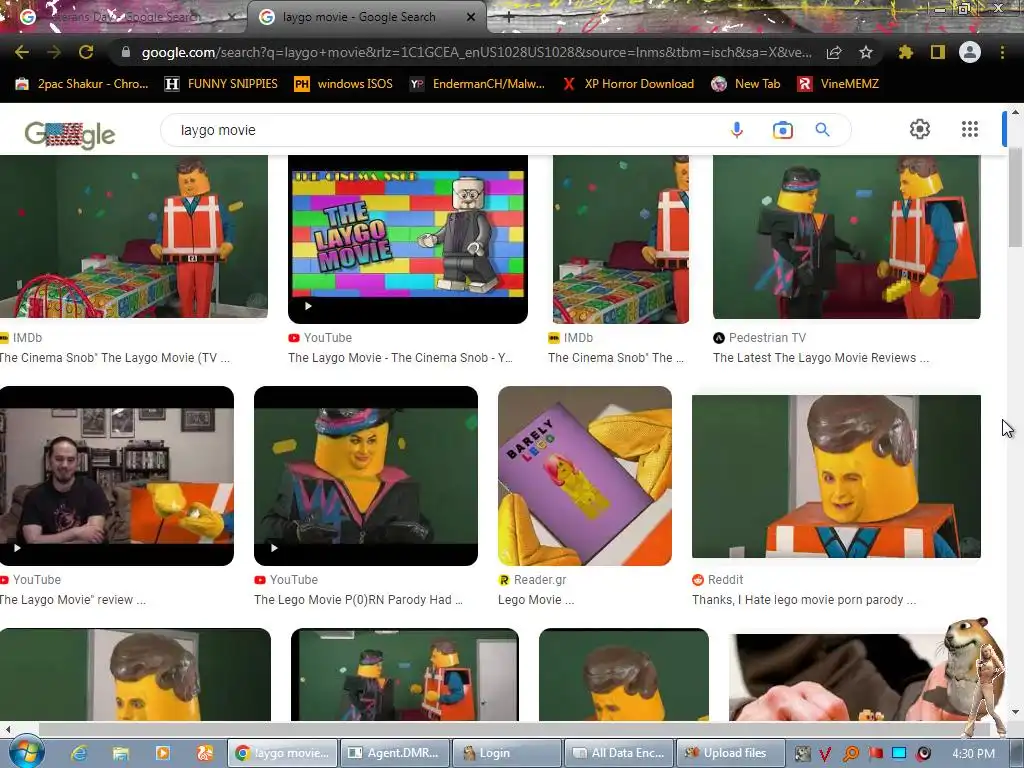1024x768 pixels.
Task: Click the 4:30 PM taskbar clock
Action: (973, 754)
